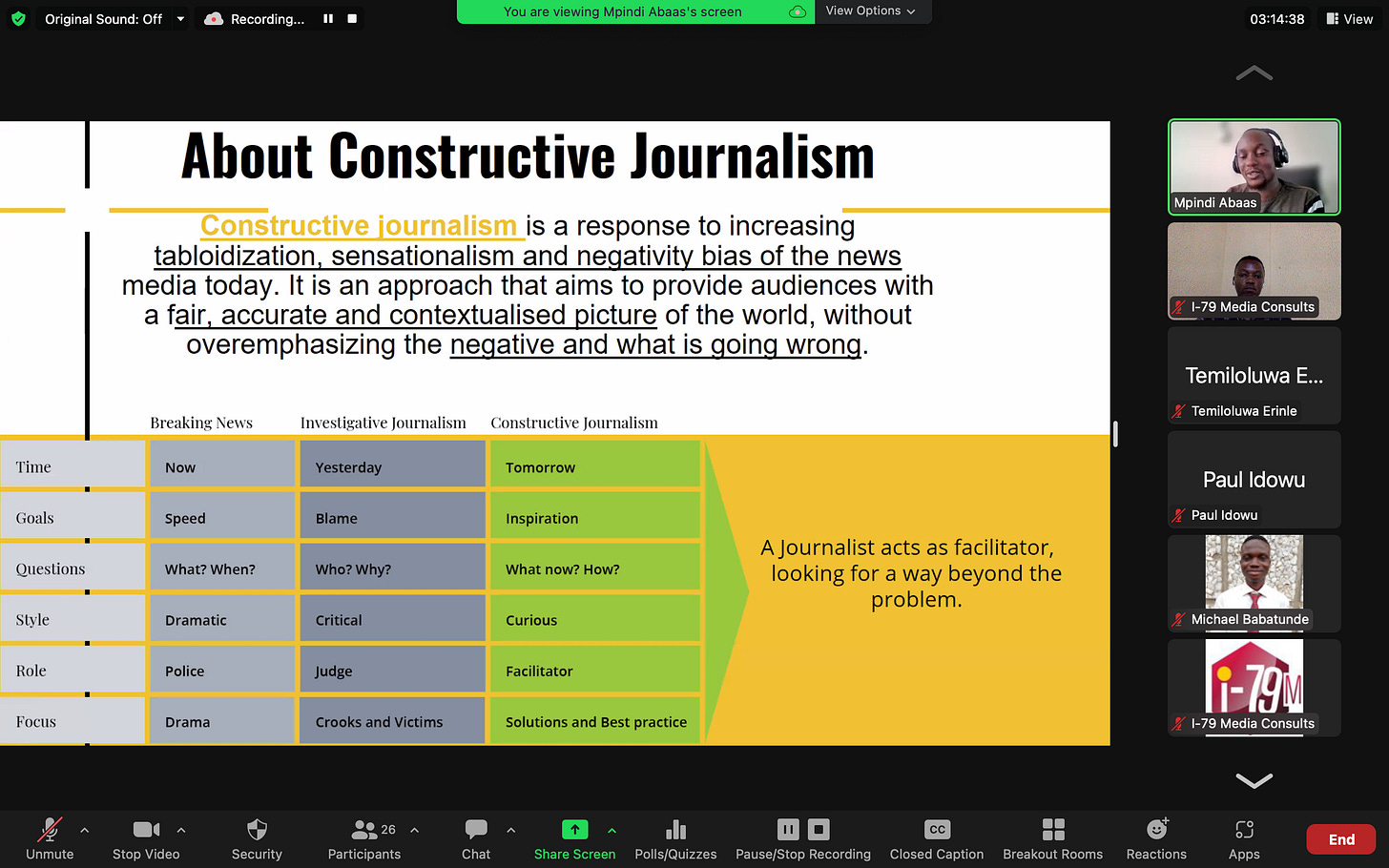Click muted mic icon on Temiloluwa Erinle
This screenshot has width=1389, height=868.
[1179, 411]
